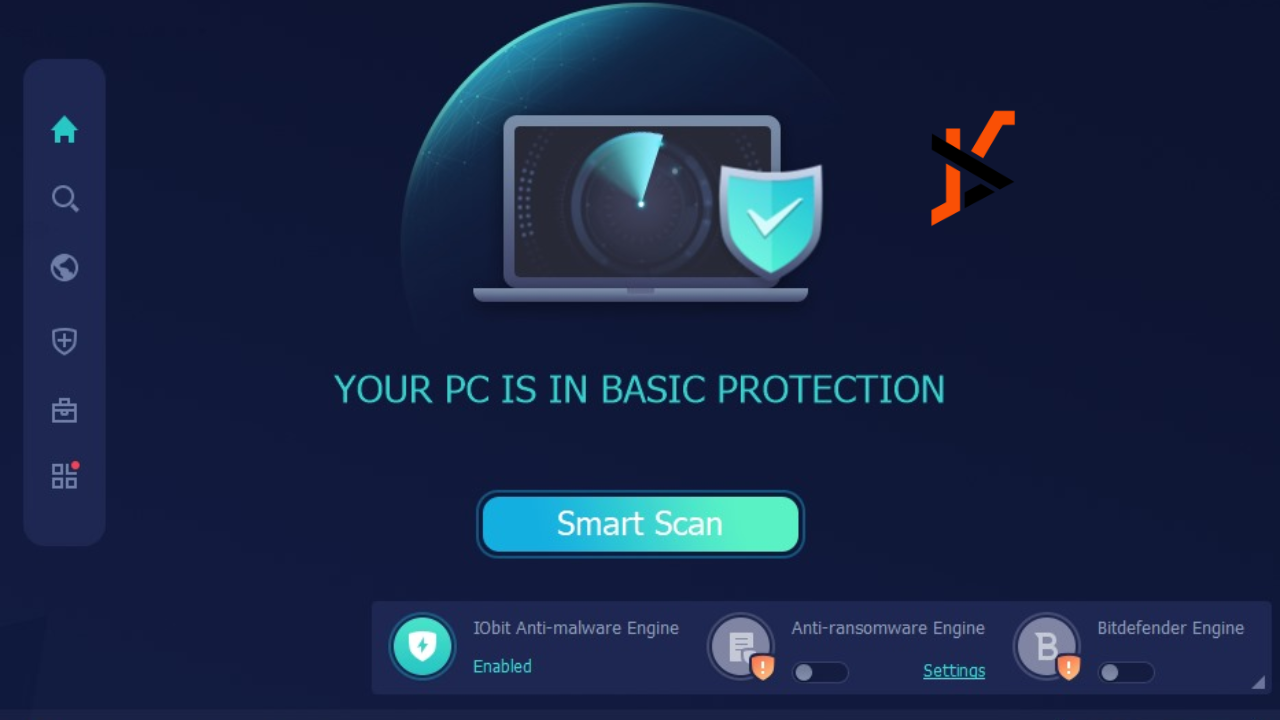Open Security Guard shield-plus icon

(64, 341)
